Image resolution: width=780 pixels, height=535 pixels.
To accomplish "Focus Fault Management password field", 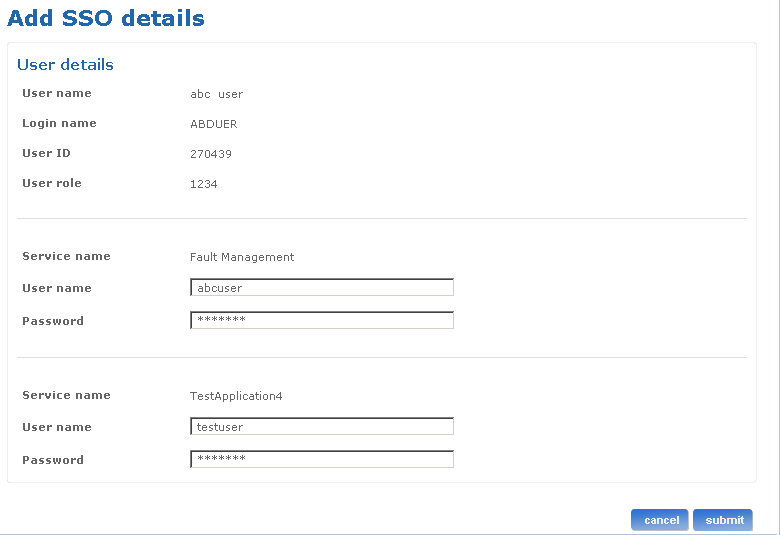I will coord(322,320).
